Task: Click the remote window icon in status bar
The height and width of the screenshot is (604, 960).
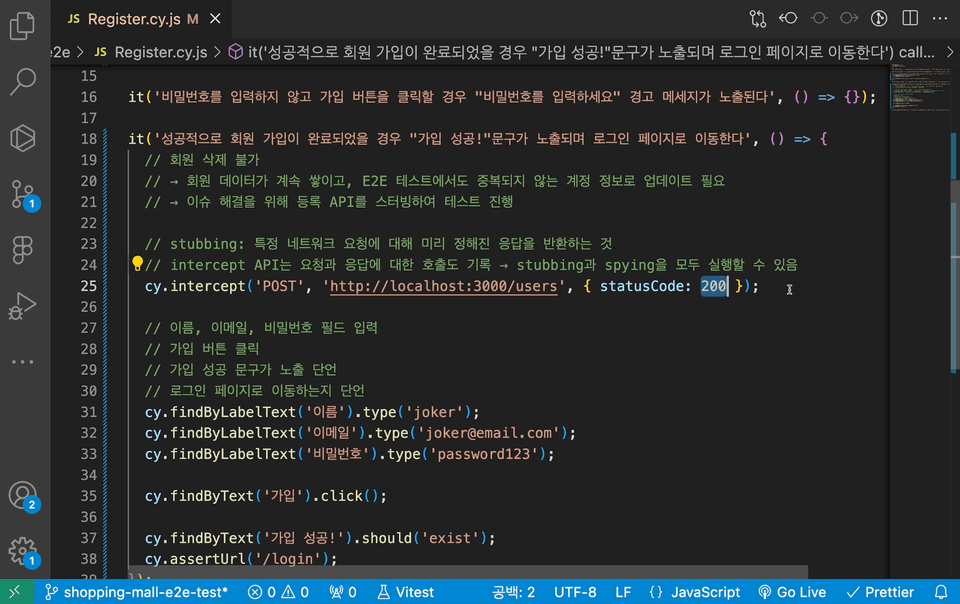Action: click(15, 592)
